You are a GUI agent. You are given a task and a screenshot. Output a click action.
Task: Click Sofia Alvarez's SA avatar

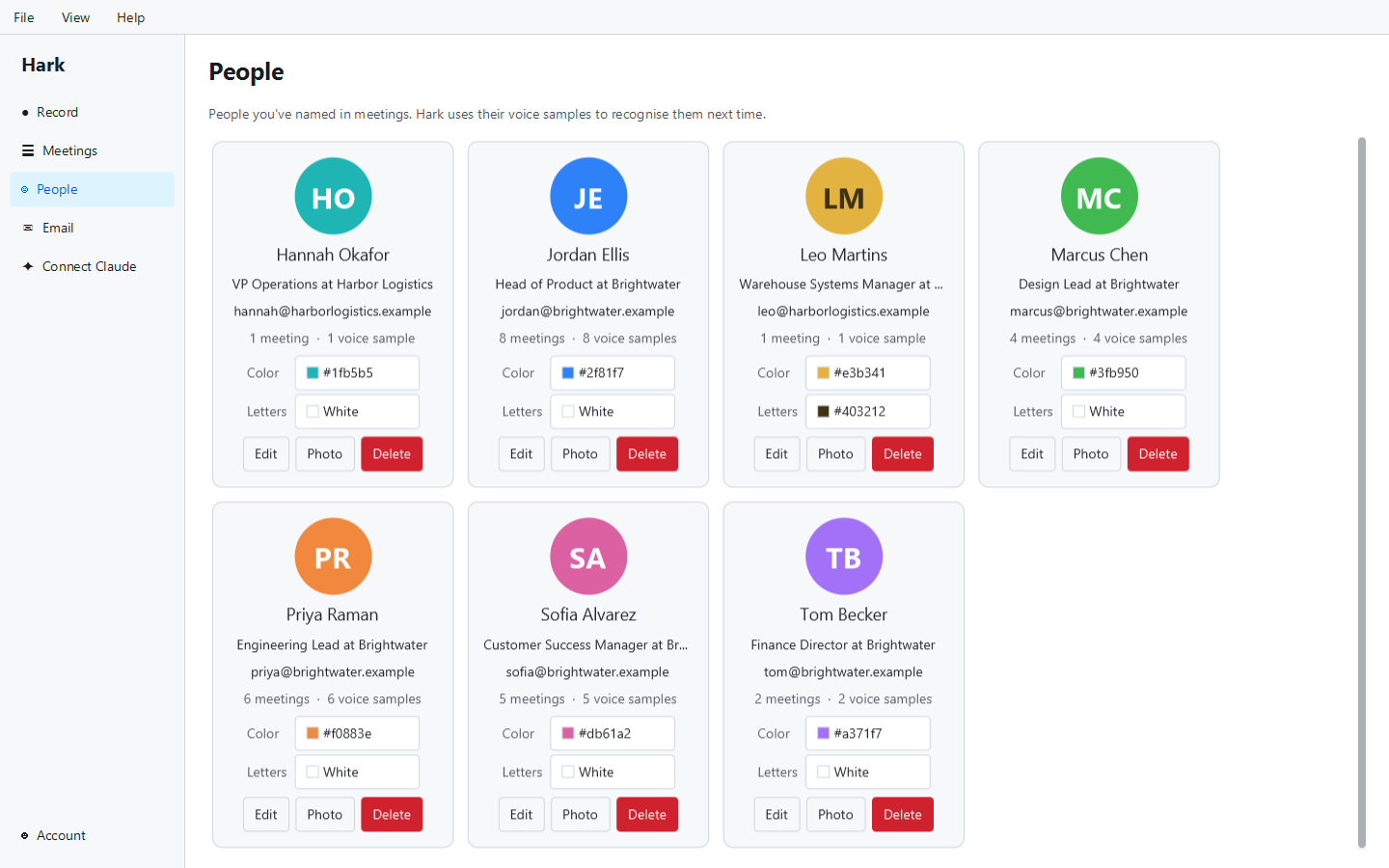588,556
